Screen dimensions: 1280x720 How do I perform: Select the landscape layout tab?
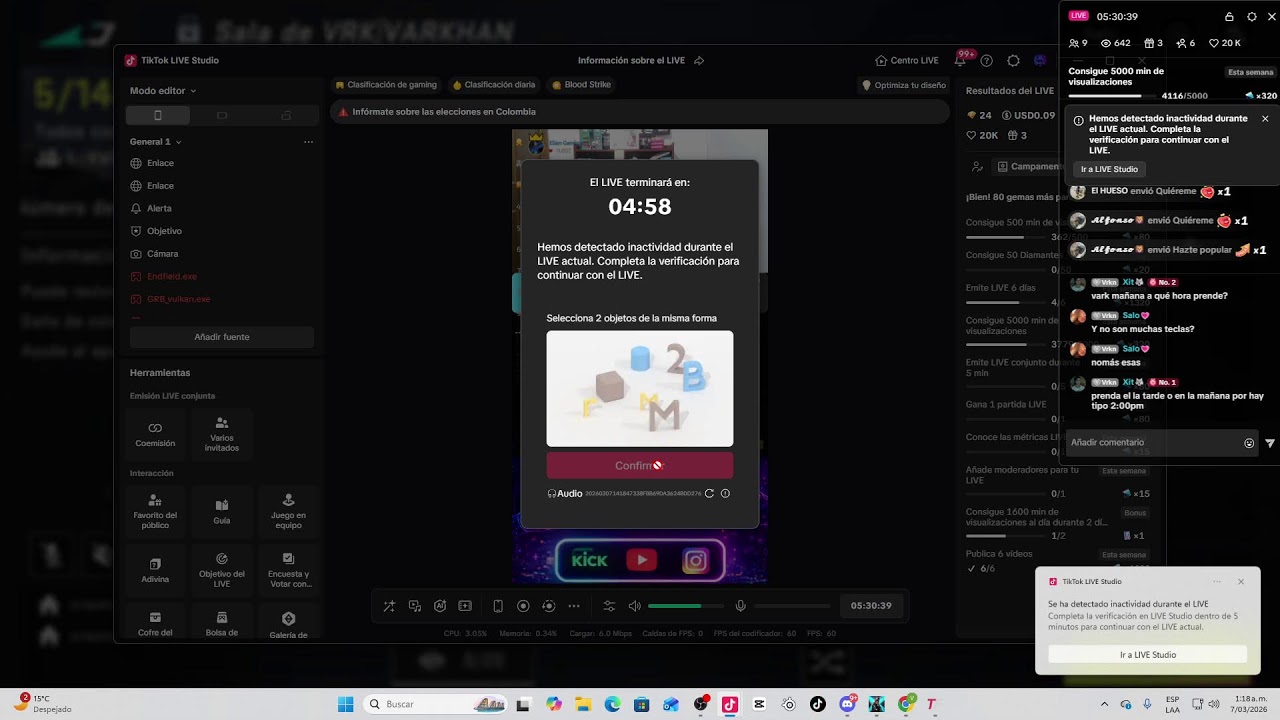pos(222,115)
